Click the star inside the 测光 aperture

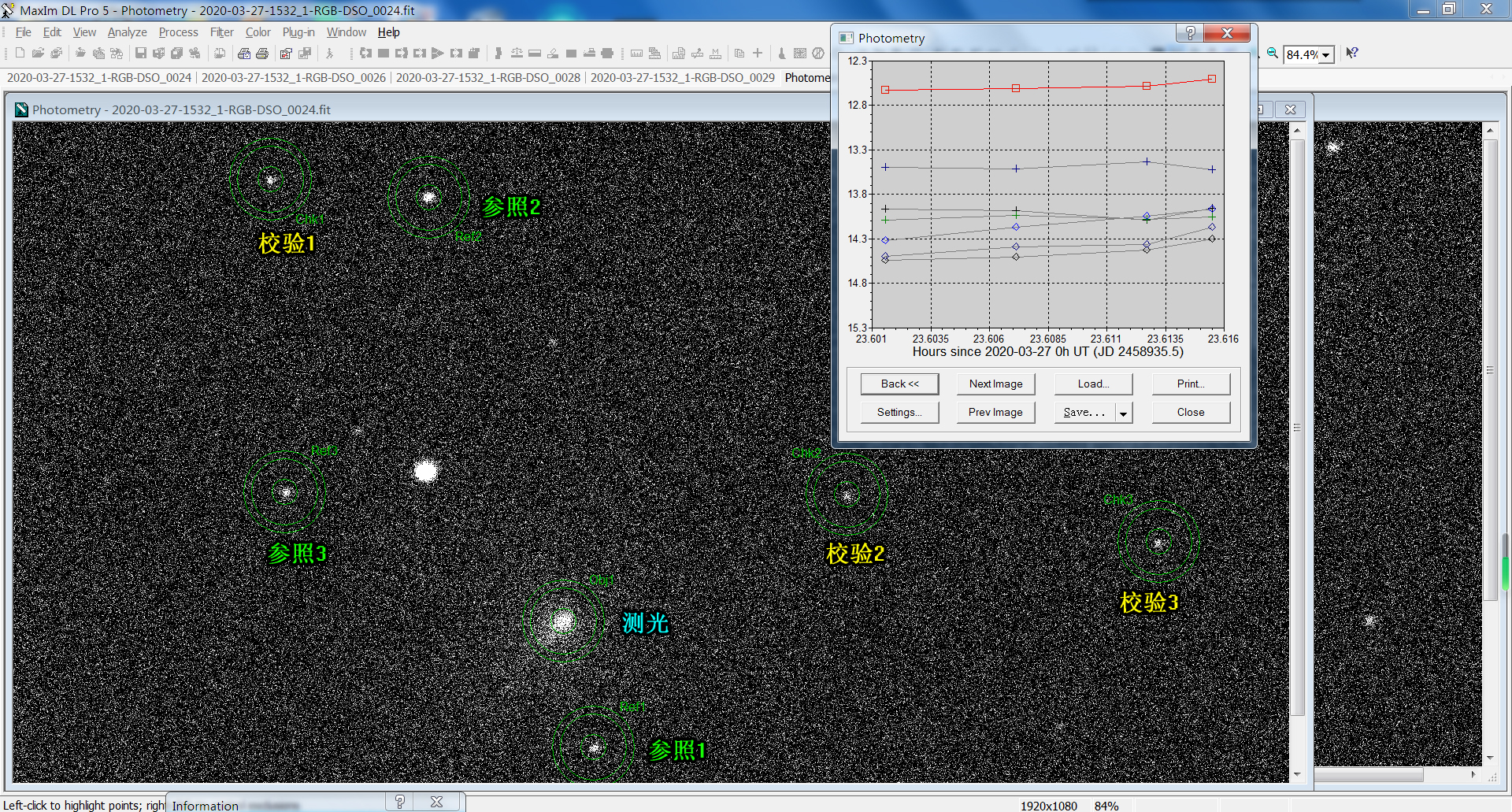point(562,621)
